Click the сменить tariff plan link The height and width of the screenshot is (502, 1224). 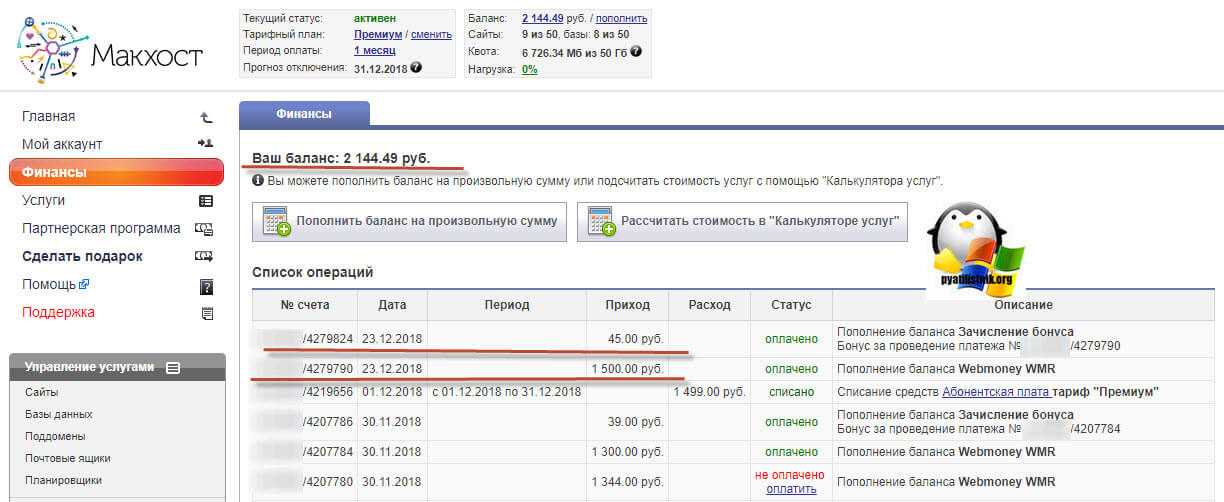coord(431,34)
